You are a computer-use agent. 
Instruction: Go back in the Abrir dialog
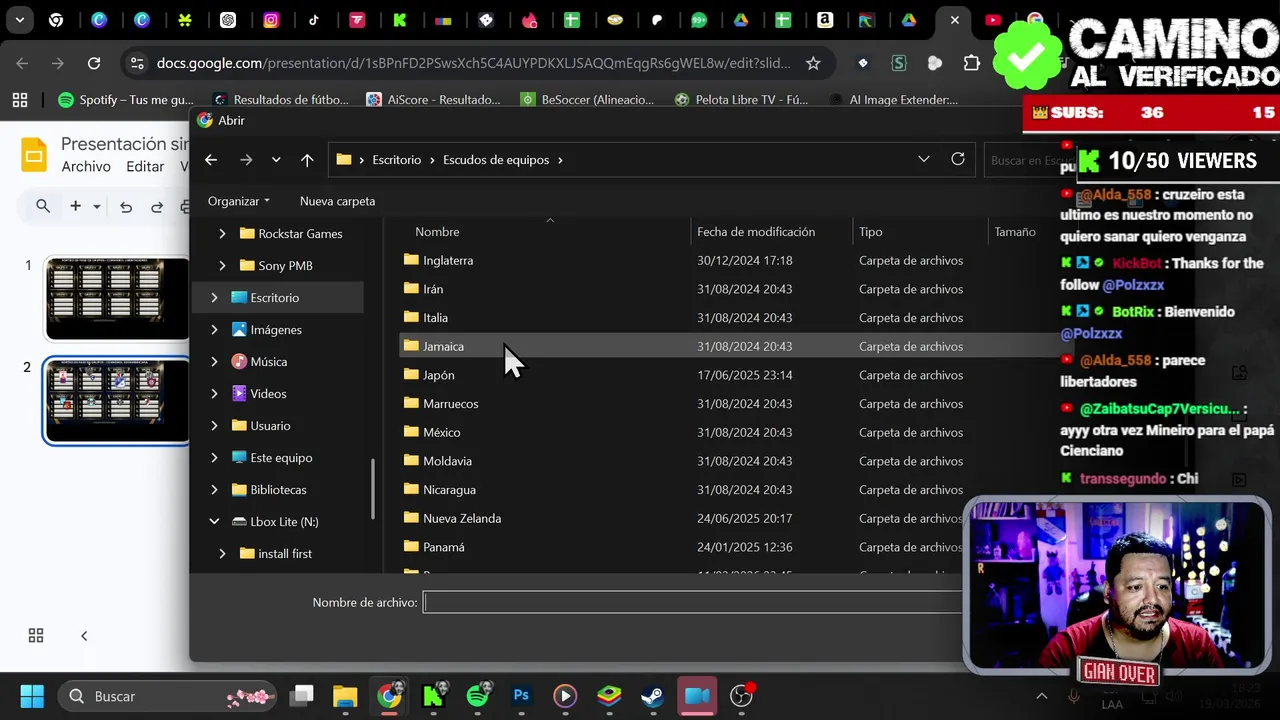pos(211,160)
